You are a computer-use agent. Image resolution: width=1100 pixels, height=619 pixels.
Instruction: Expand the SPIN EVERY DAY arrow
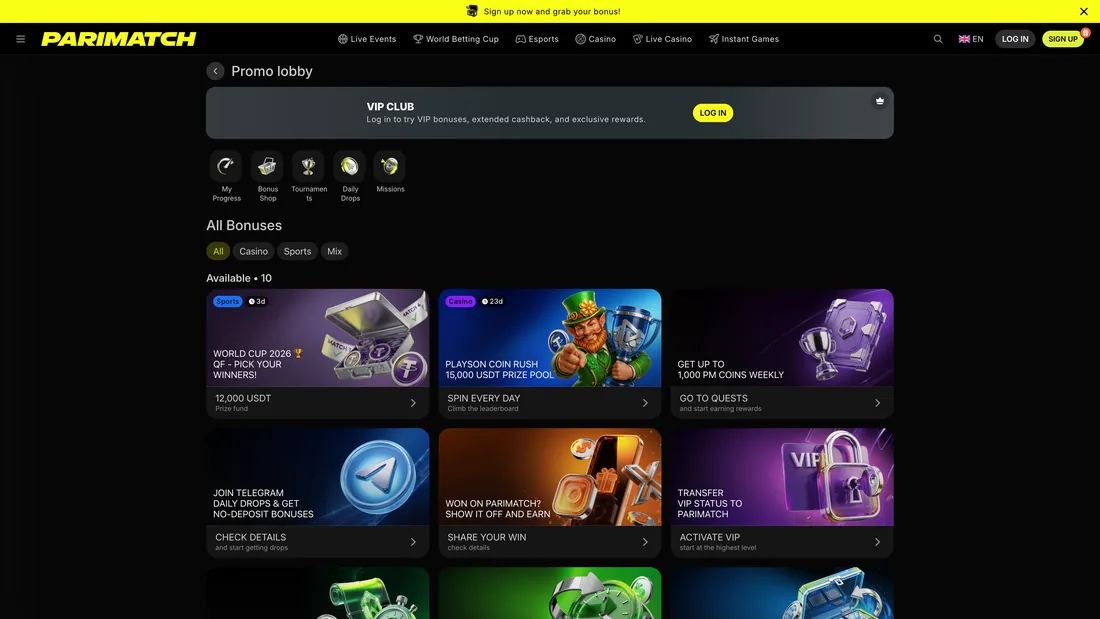click(x=645, y=403)
